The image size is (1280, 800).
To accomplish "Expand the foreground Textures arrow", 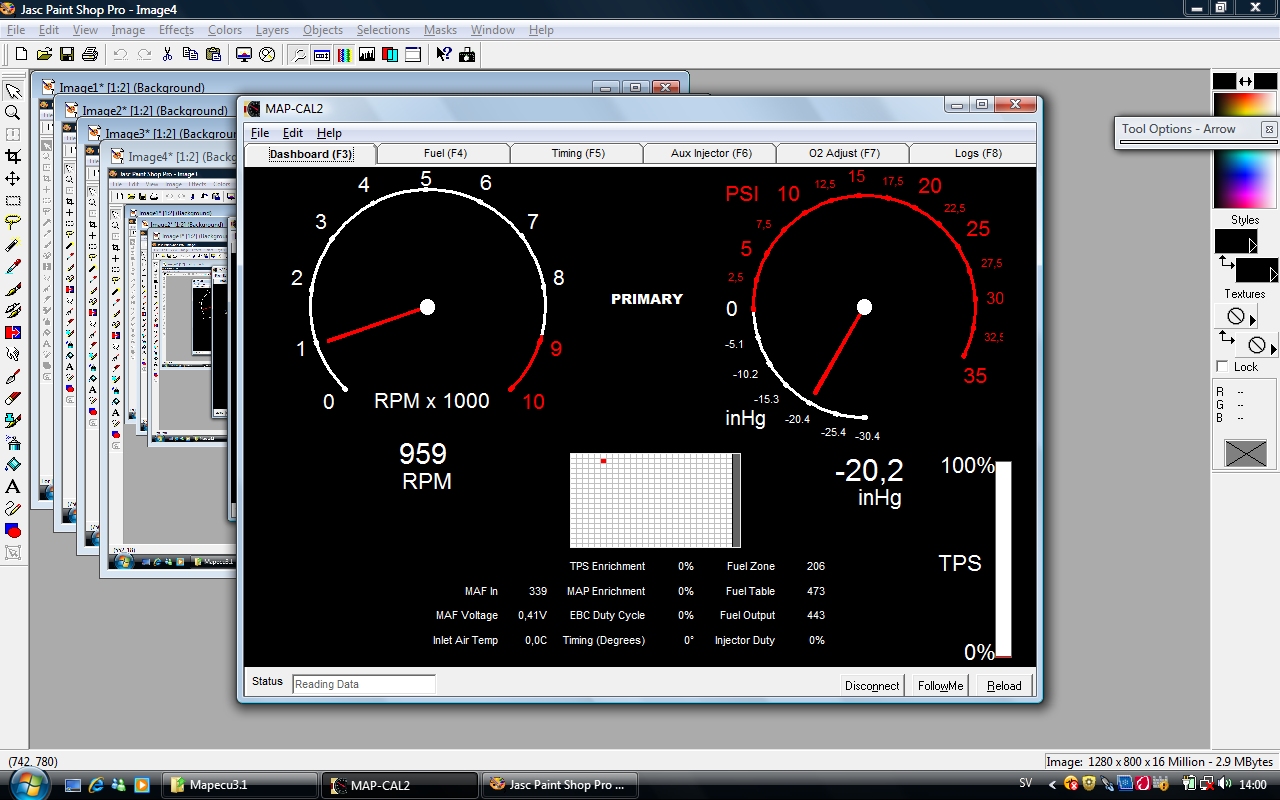I will pos(1252,321).
